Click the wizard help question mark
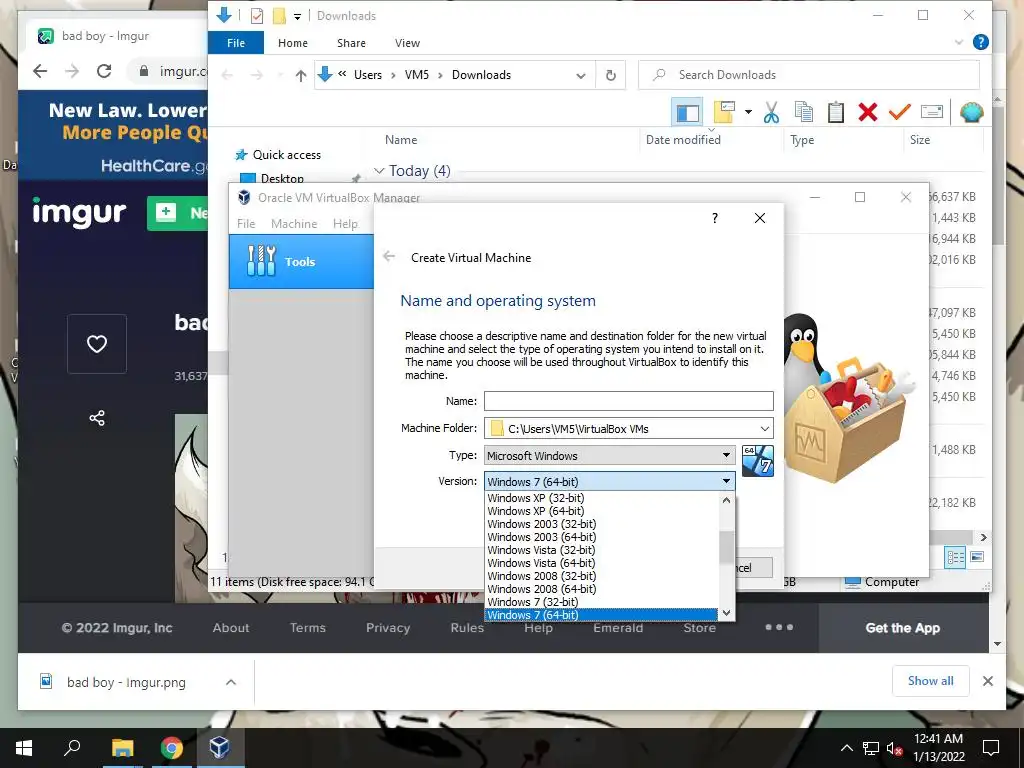Image resolution: width=1024 pixels, height=768 pixels. (714, 218)
